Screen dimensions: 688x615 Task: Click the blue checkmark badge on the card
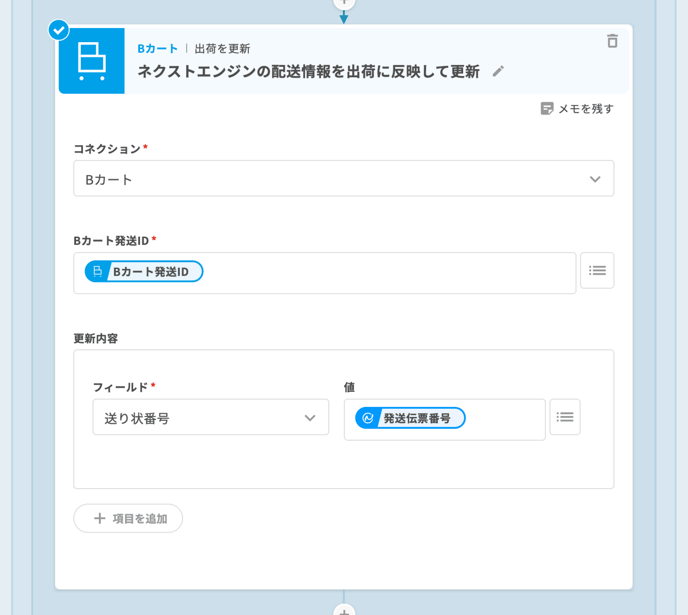tap(59, 30)
